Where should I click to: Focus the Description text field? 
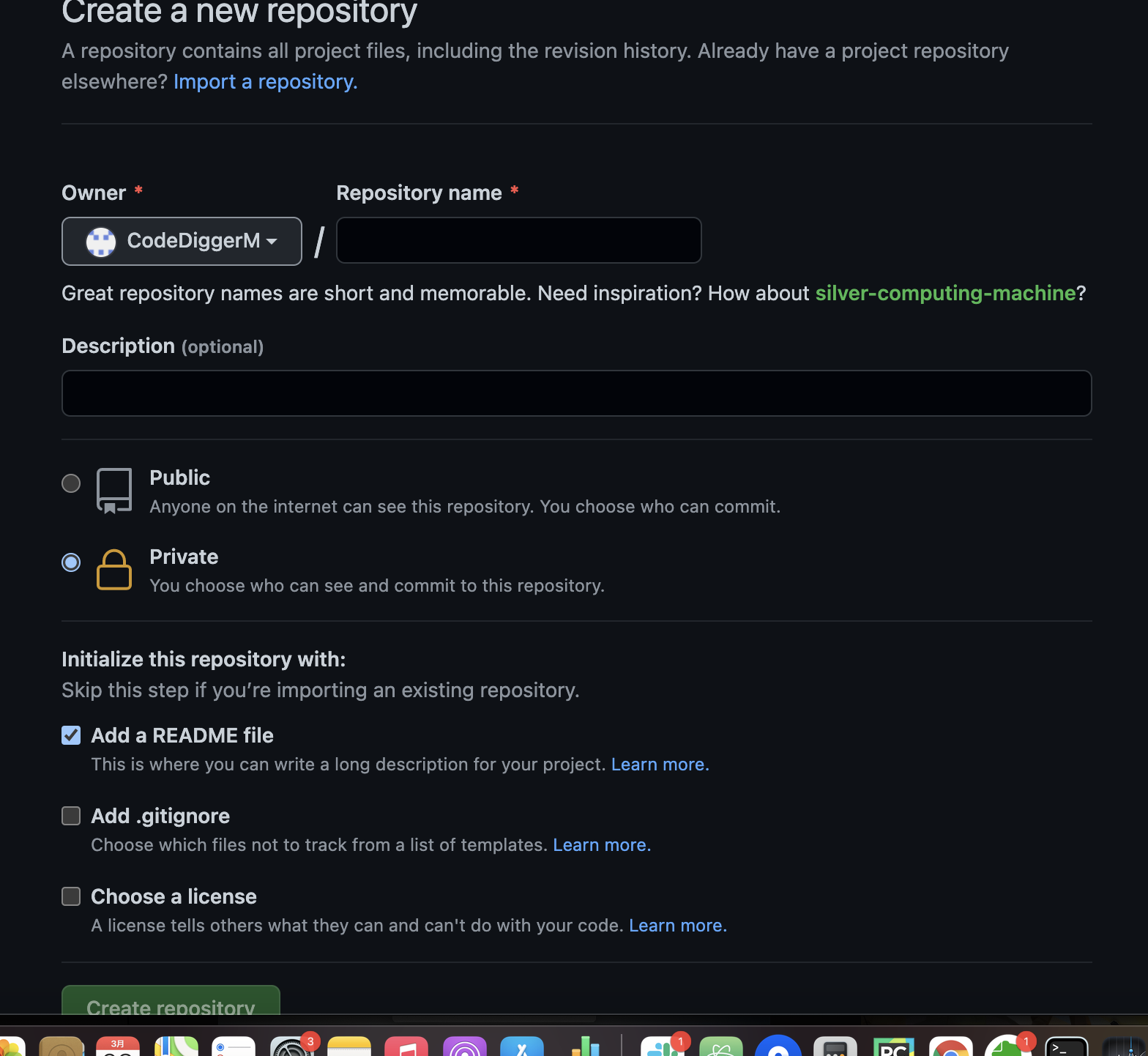pos(576,393)
